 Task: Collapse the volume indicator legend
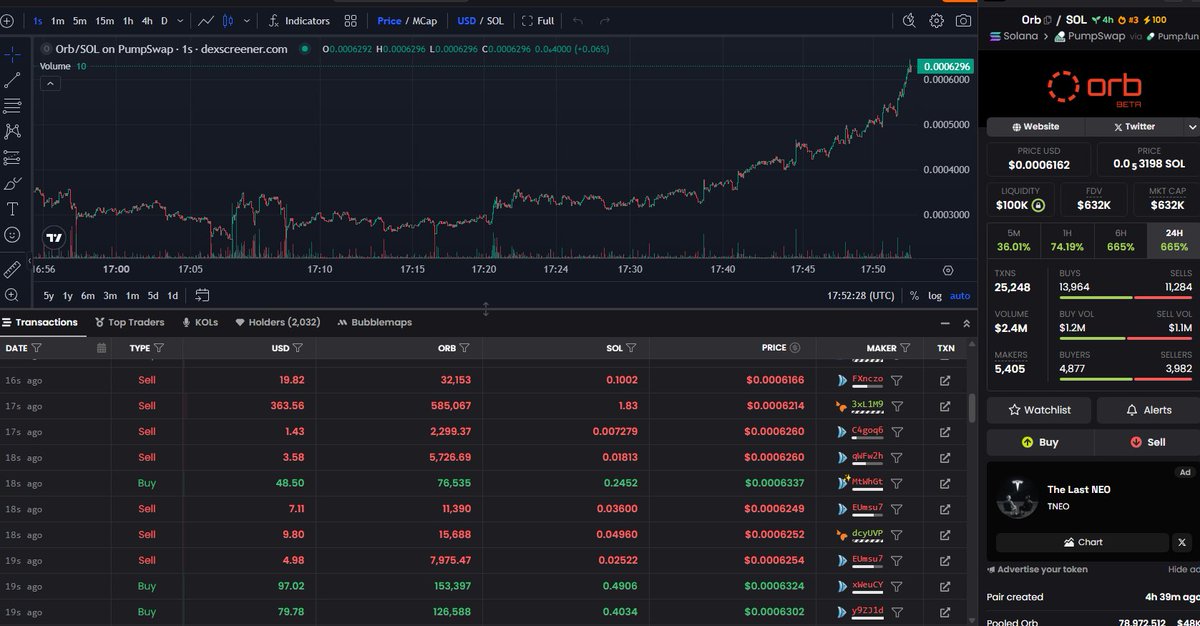(50, 84)
